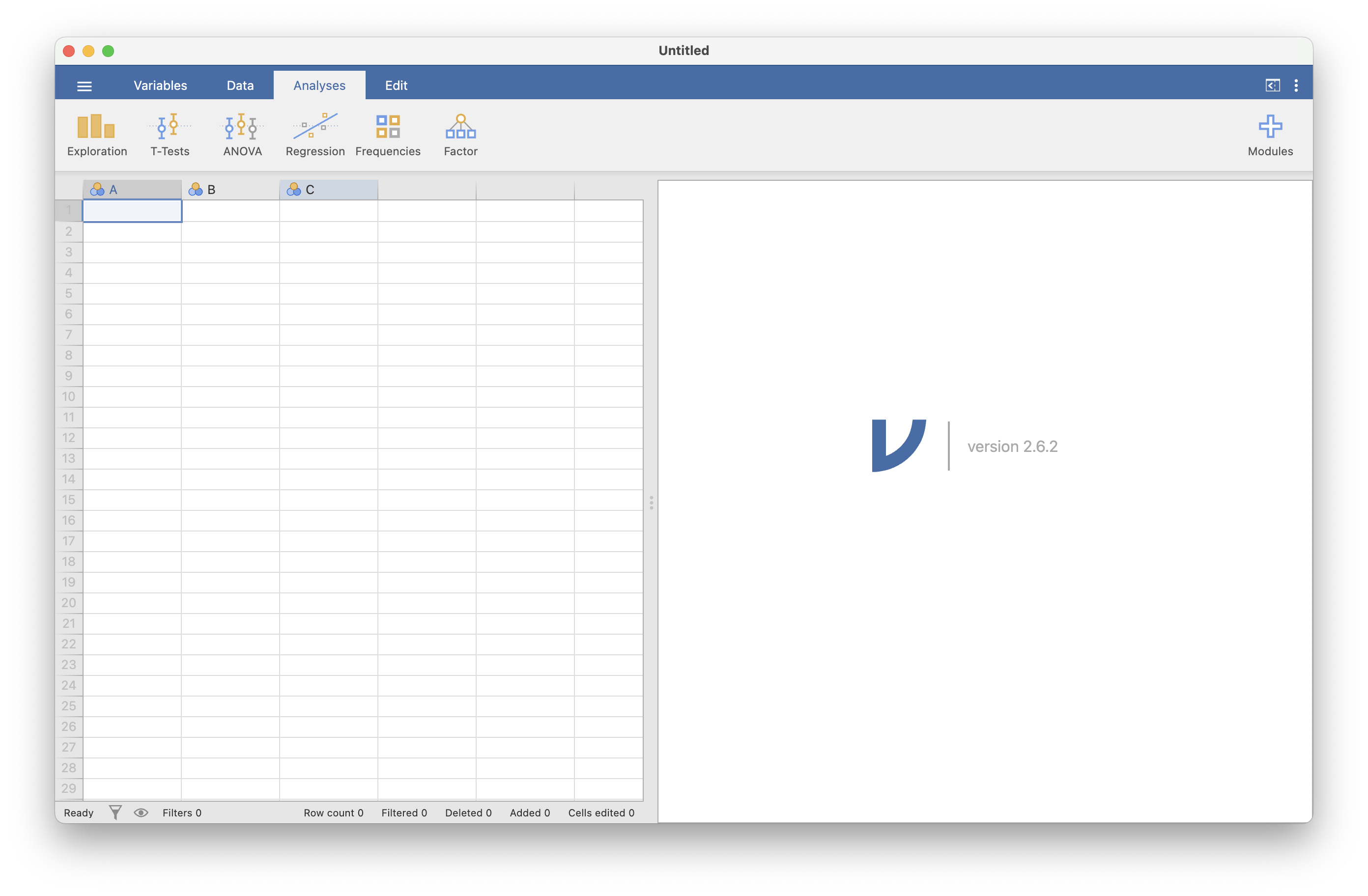Hide the results panel with arrow icon
Image resolution: width=1368 pixels, height=896 pixels.
[x=1272, y=85]
